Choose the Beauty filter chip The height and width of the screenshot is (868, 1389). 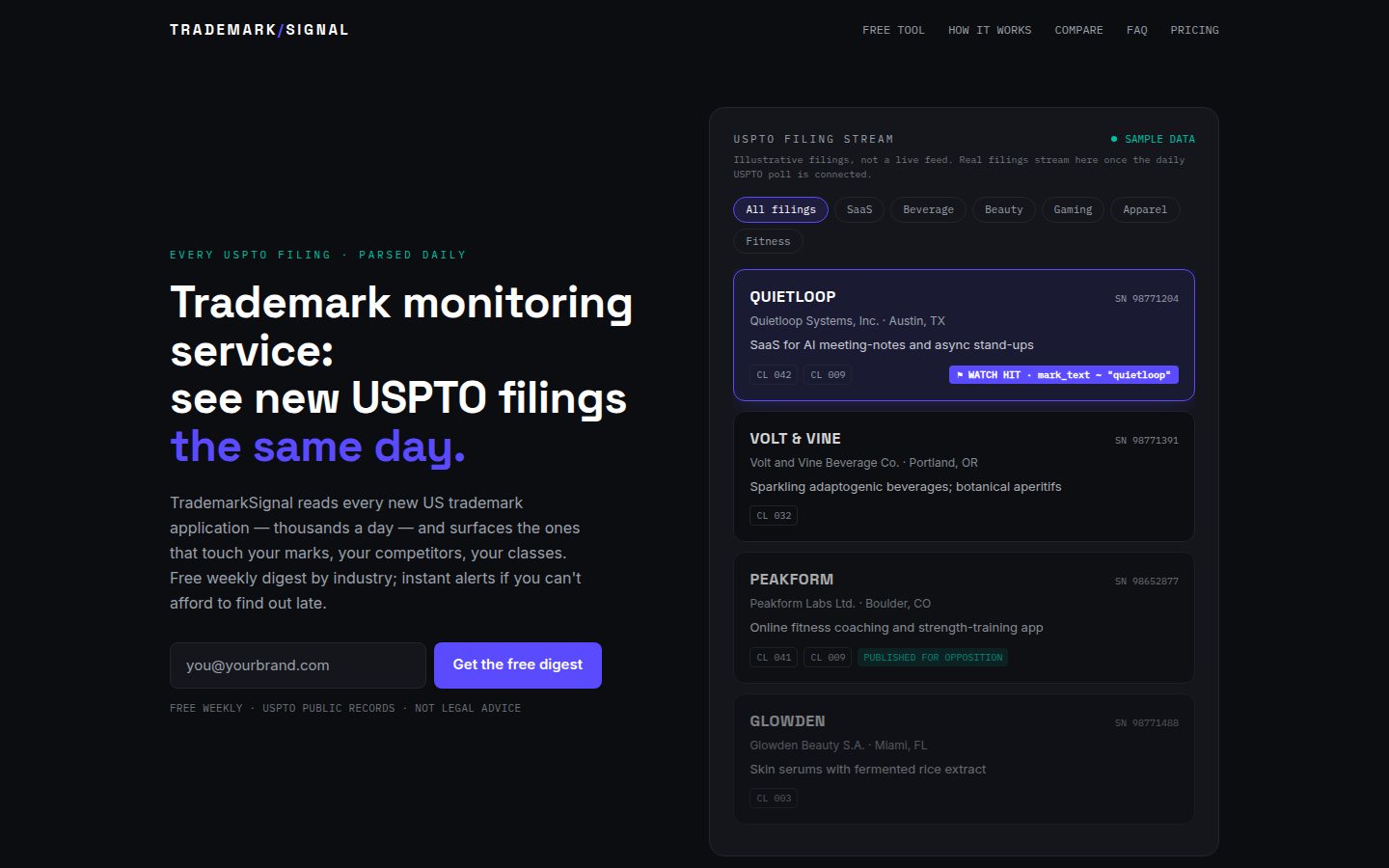tap(1004, 209)
